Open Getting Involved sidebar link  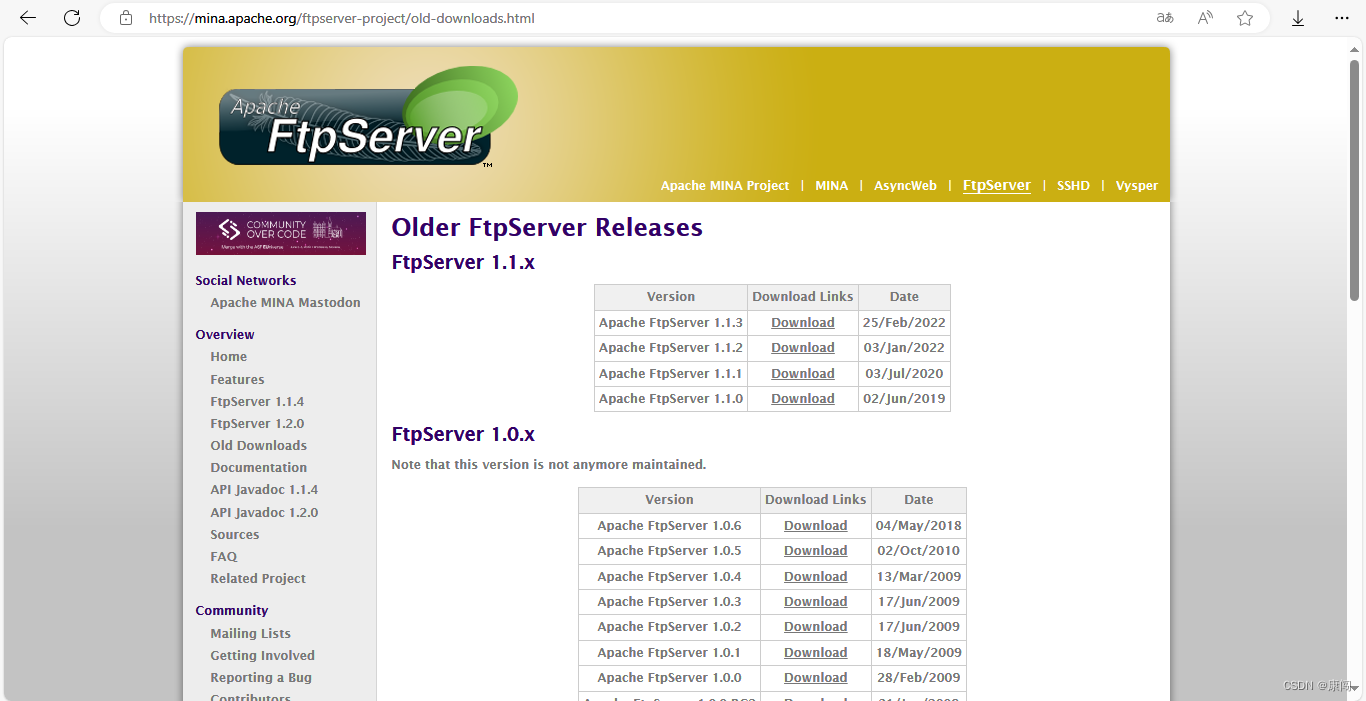coord(262,655)
